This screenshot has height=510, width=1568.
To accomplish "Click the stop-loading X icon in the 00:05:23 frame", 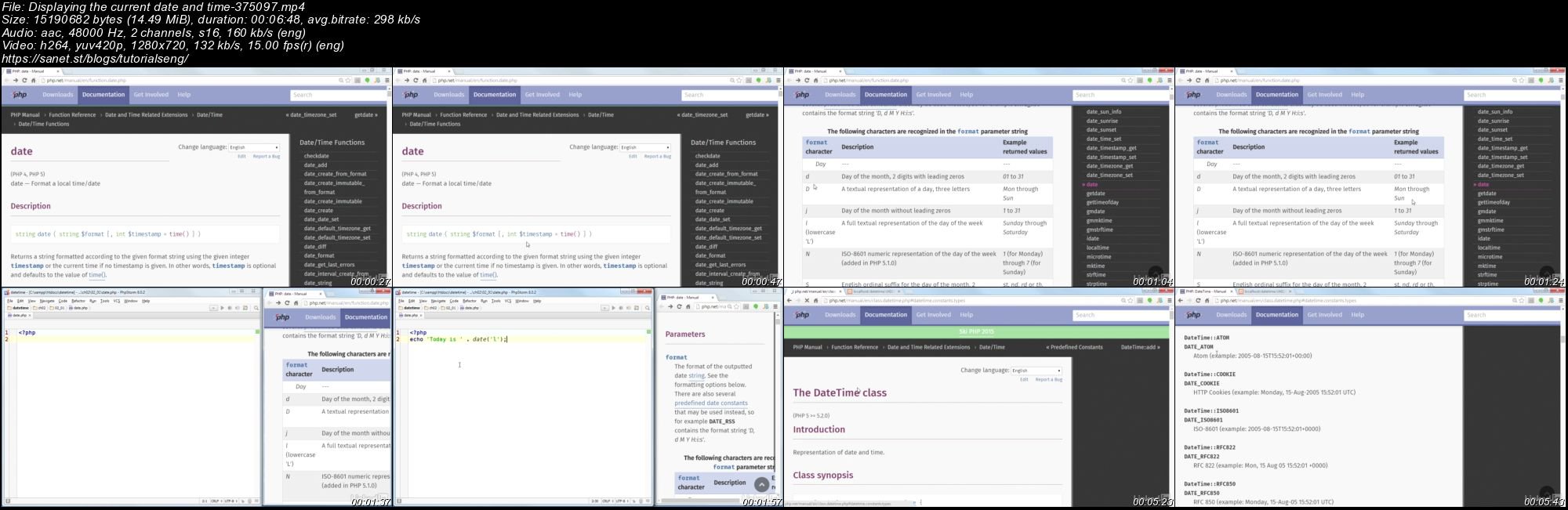I will coord(807,300).
